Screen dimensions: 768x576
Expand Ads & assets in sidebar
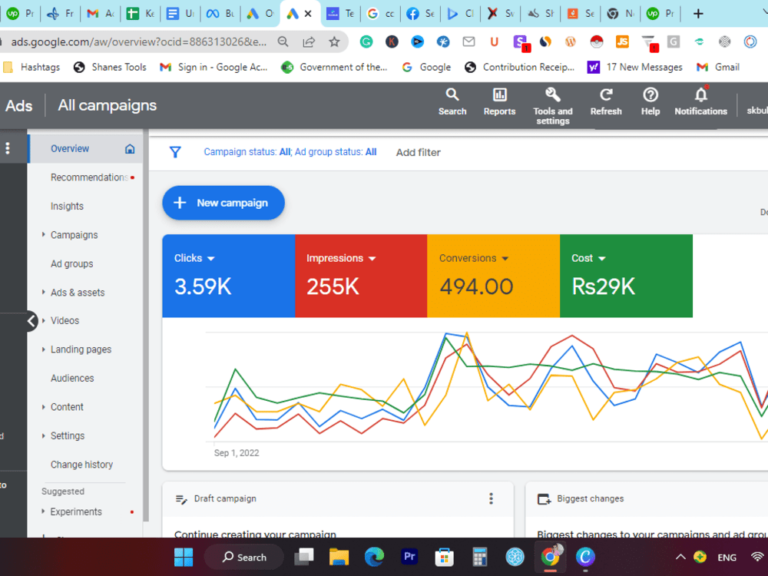tap(43, 292)
